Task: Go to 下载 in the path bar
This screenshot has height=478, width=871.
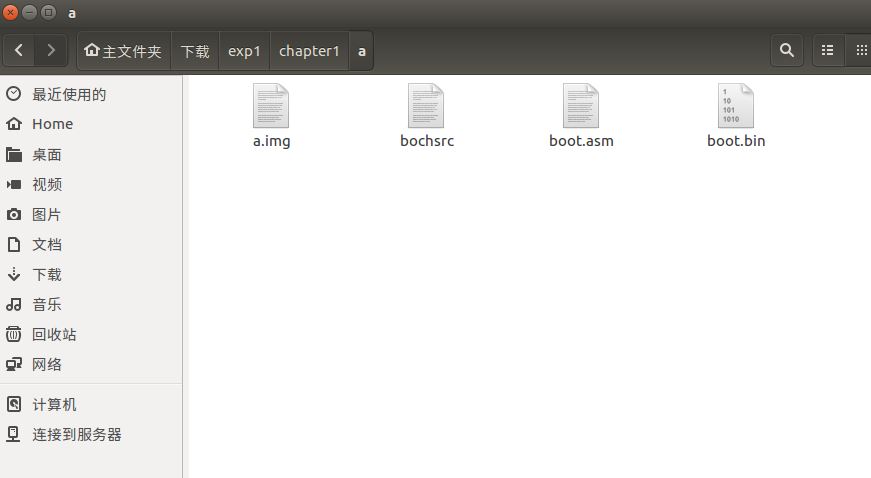Action: click(195, 51)
